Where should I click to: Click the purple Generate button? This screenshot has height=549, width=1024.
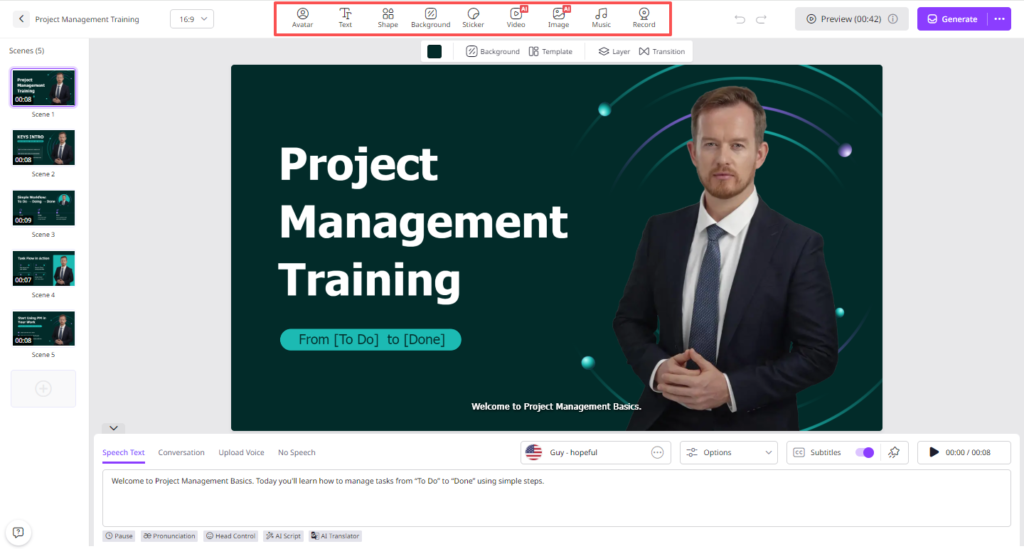coord(952,19)
